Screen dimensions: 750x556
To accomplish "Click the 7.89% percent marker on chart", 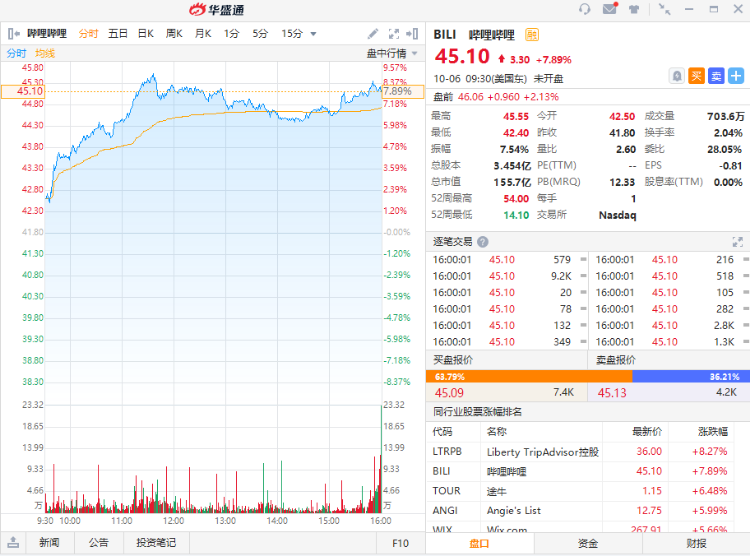I will tap(402, 91).
